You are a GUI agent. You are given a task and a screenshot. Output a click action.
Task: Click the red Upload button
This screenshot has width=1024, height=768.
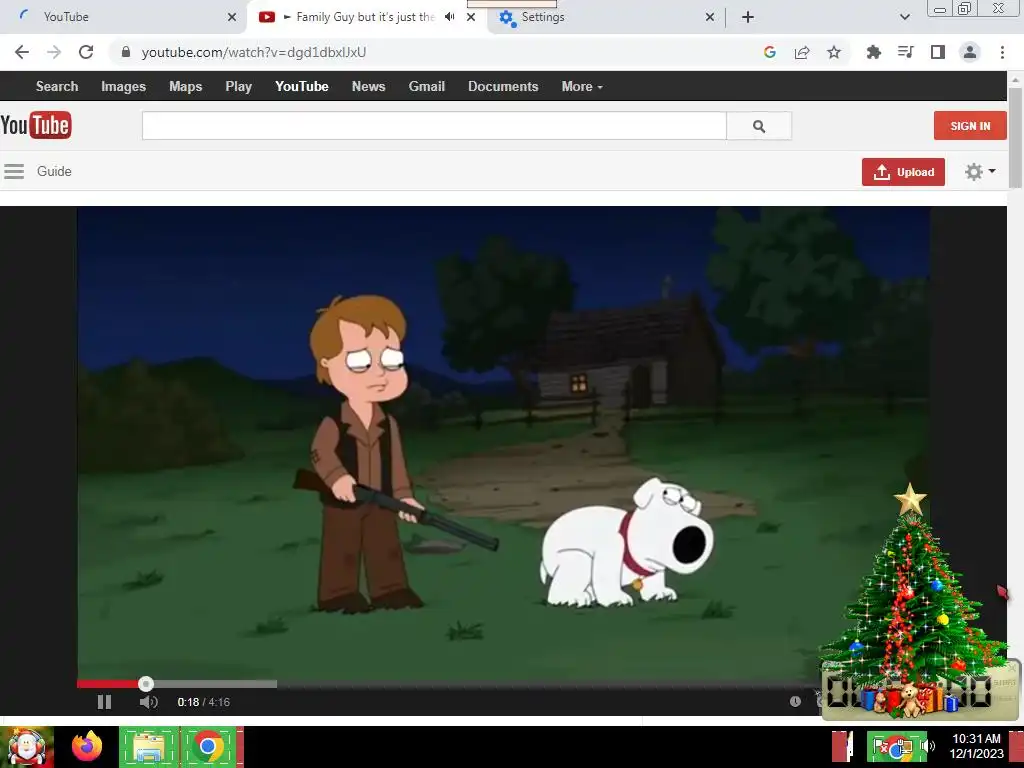click(x=903, y=172)
